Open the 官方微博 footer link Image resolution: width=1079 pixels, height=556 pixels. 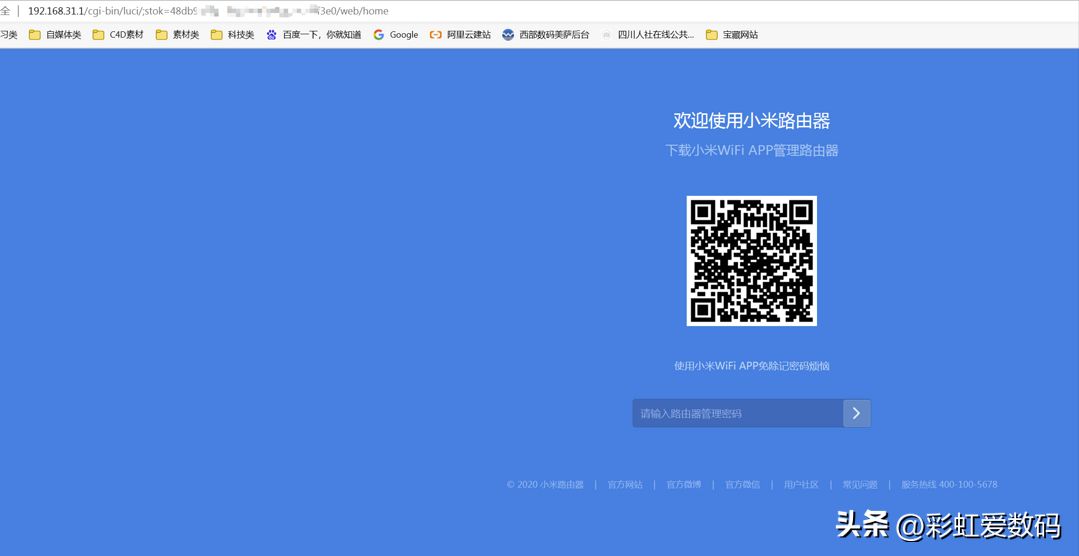click(684, 484)
